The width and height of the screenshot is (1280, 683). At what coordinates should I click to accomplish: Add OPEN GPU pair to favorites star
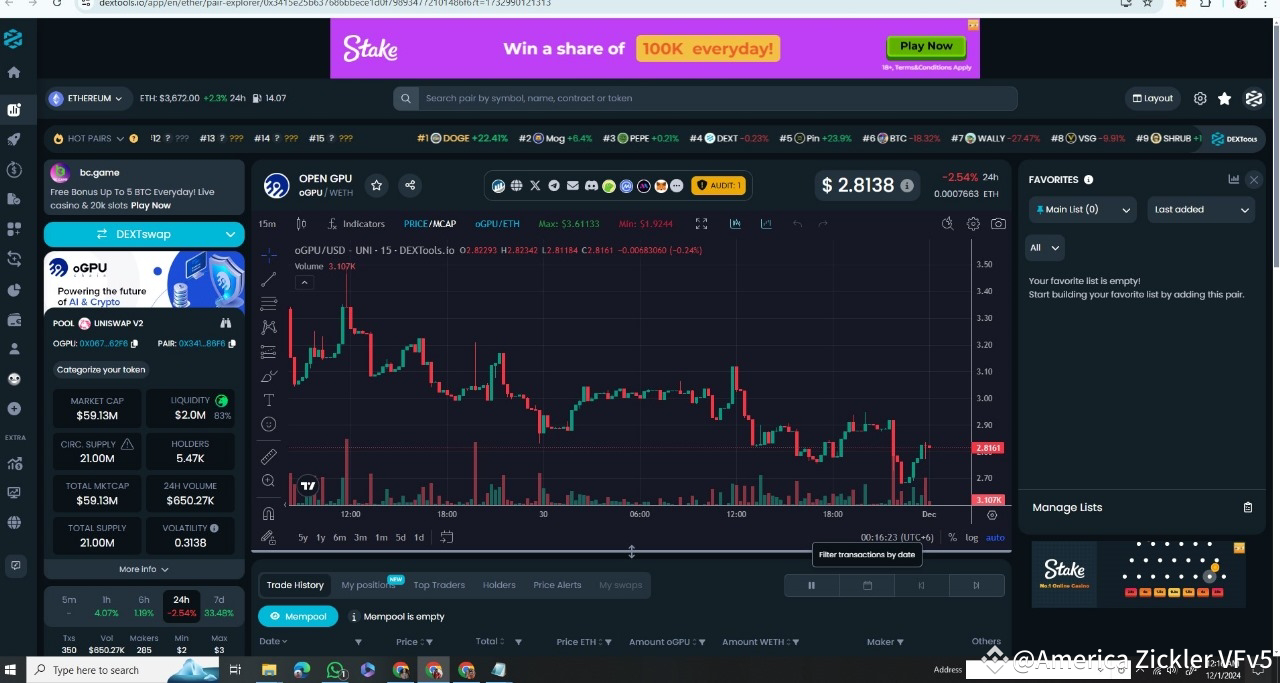coord(377,185)
